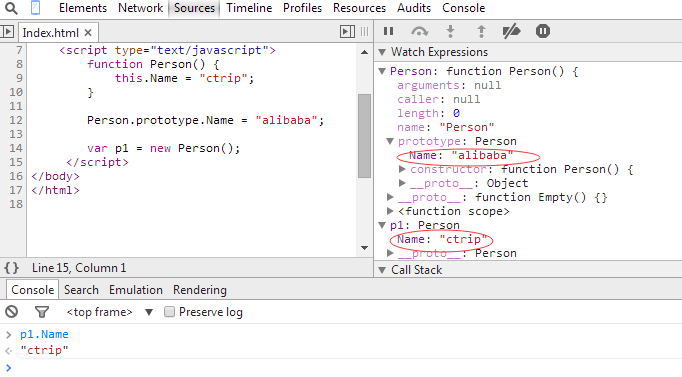
Task: Collapse the prototype: Person node
Action: pos(390,141)
